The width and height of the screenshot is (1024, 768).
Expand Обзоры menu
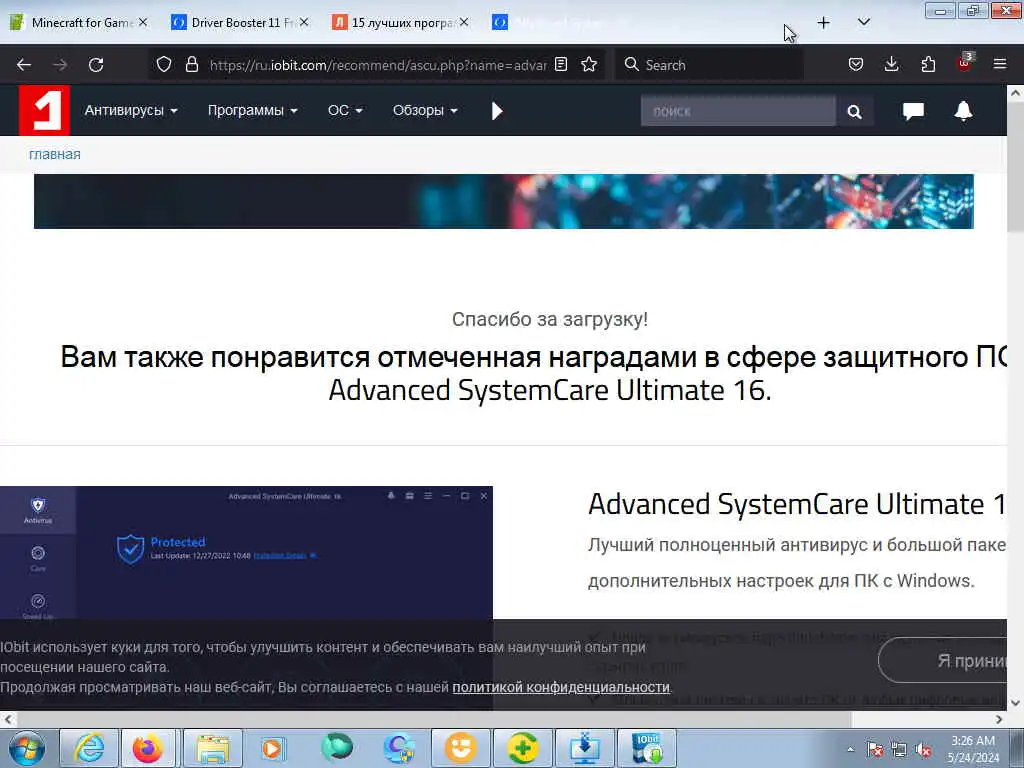point(424,110)
